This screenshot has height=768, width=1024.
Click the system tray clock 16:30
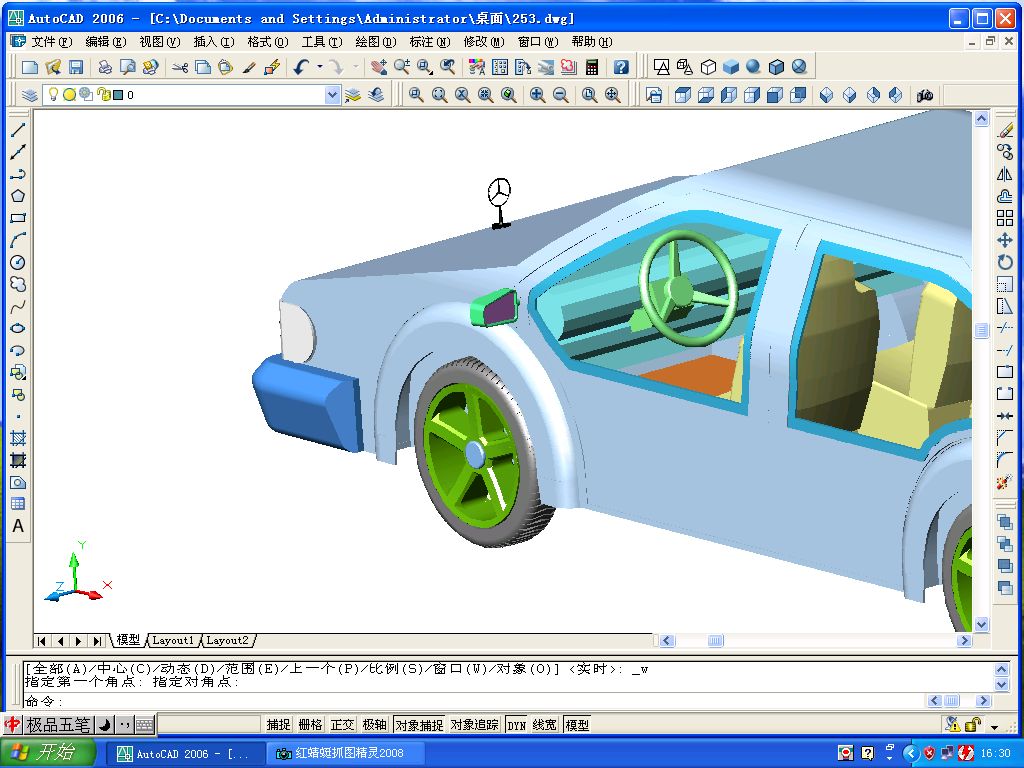995,753
